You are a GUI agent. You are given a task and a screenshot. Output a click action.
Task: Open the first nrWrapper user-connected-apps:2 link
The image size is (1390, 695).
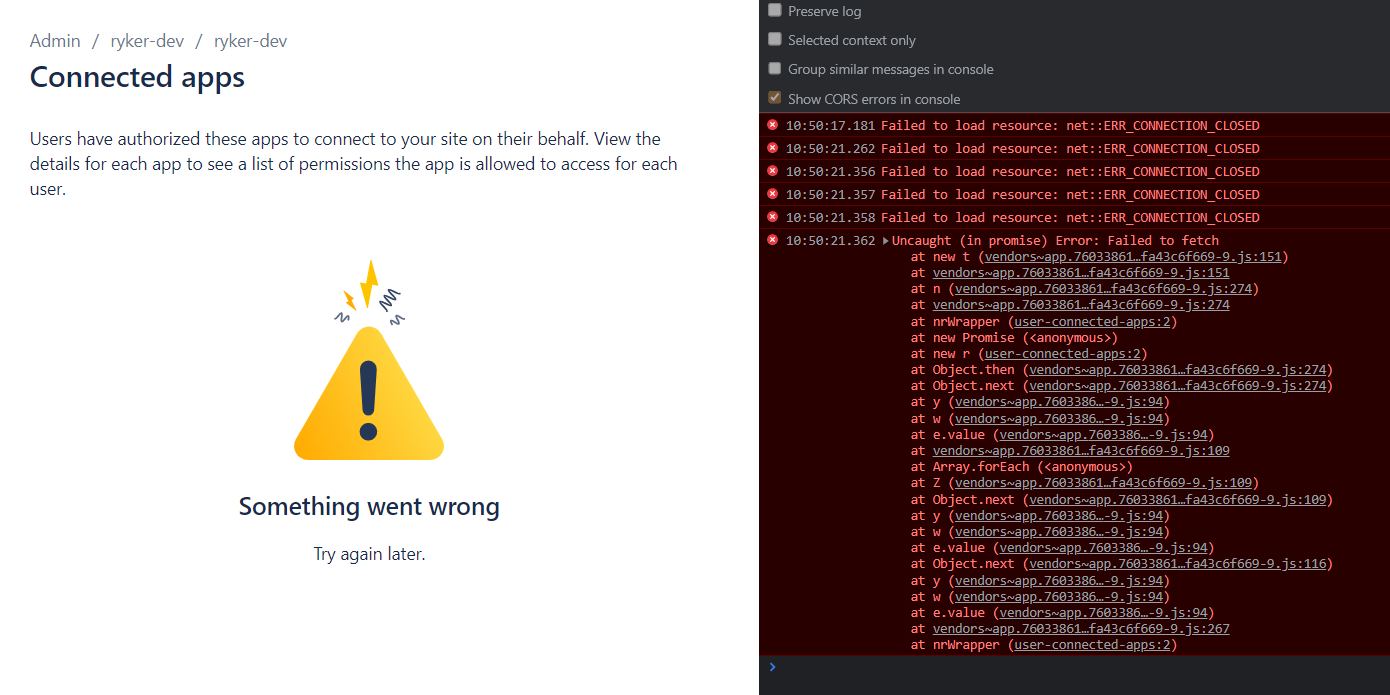1094,322
